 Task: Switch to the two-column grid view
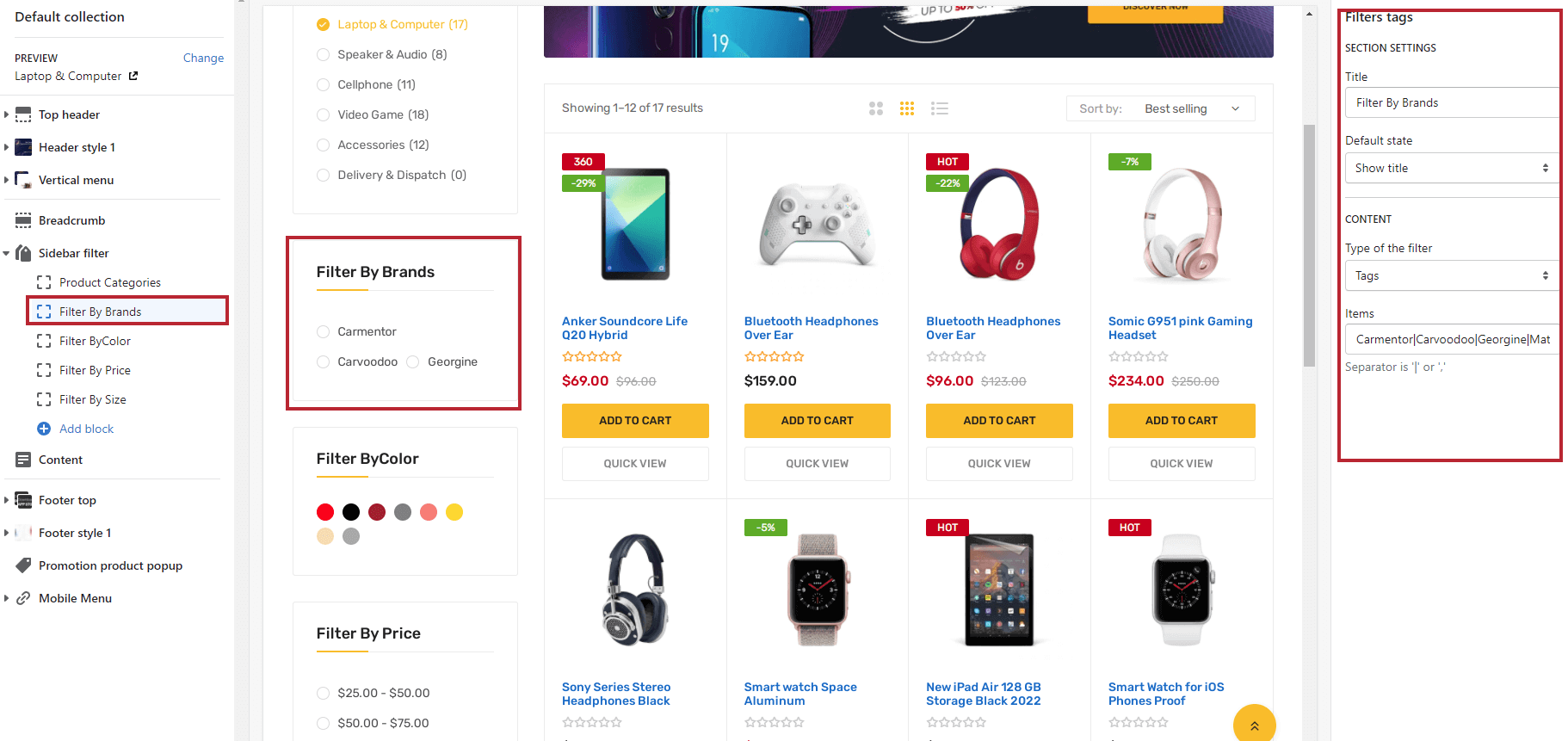point(876,108)
